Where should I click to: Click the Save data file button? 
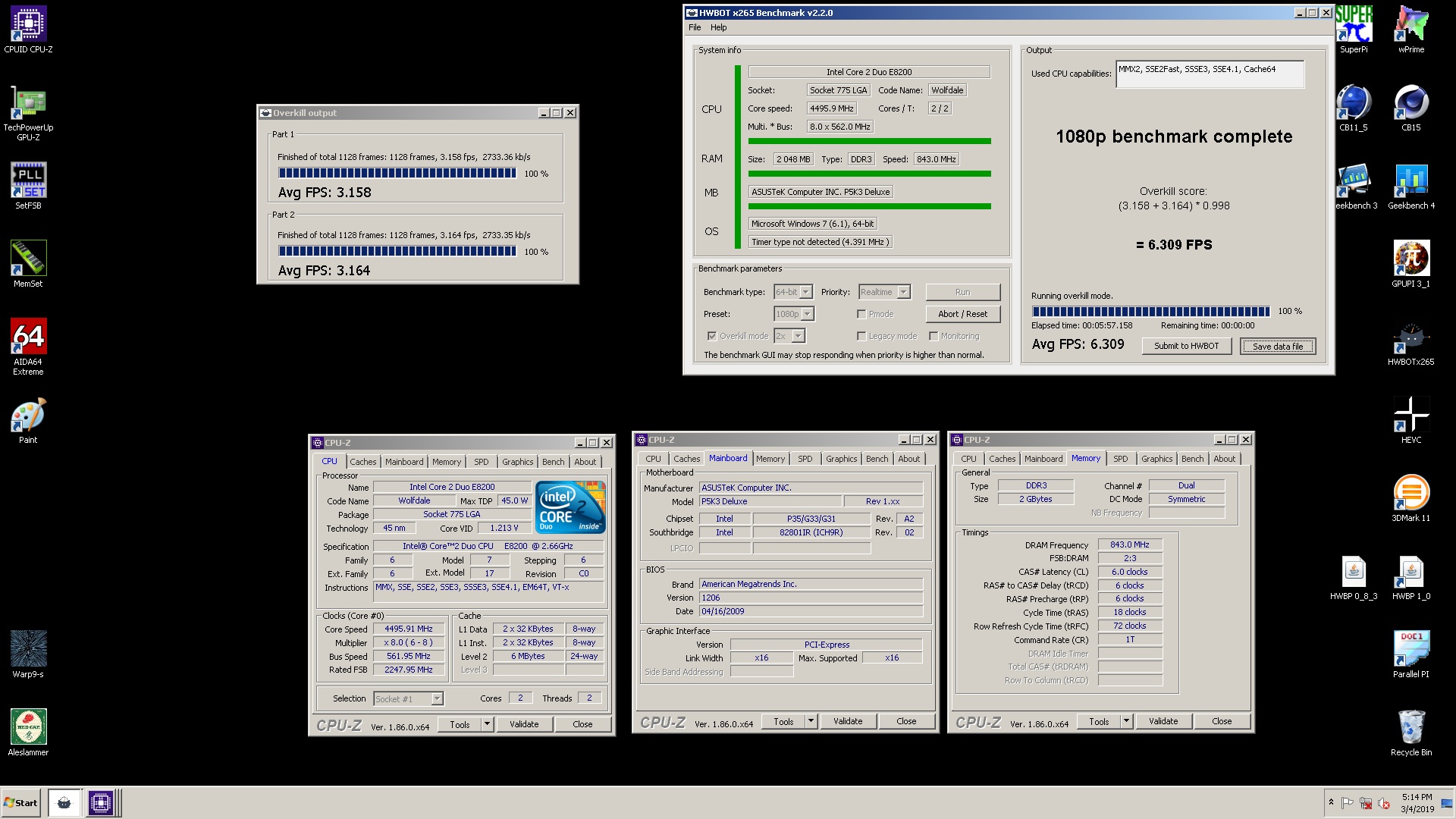[x=1278, y=347]
